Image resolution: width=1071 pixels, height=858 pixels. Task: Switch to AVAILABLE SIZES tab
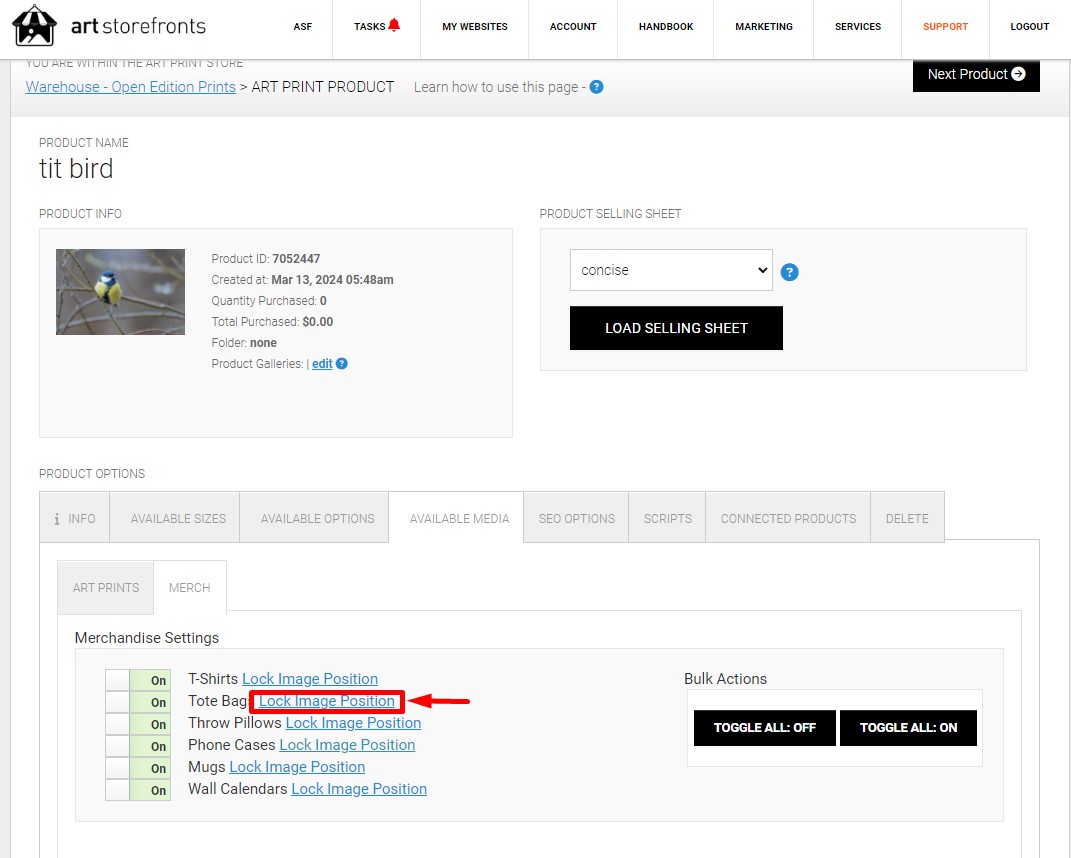pyautogui.click(x=178, y=518)
